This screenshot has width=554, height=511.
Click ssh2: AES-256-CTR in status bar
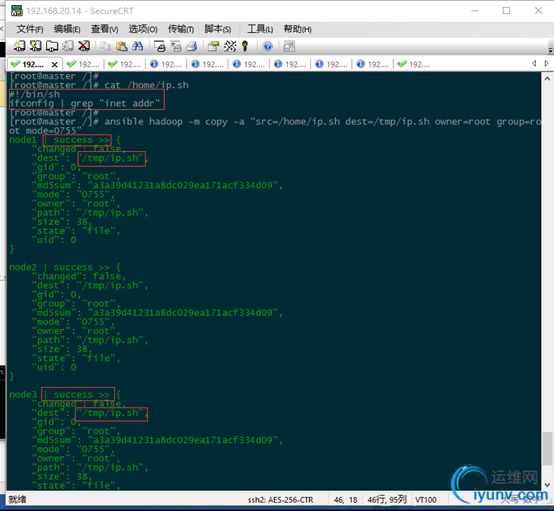281,500
